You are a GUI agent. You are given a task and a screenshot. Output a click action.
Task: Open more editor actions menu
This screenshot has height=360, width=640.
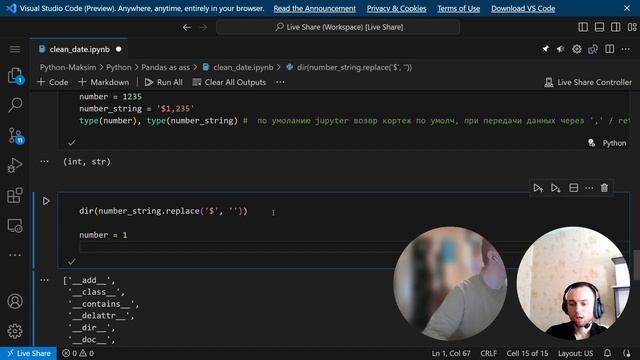[626, 49]
